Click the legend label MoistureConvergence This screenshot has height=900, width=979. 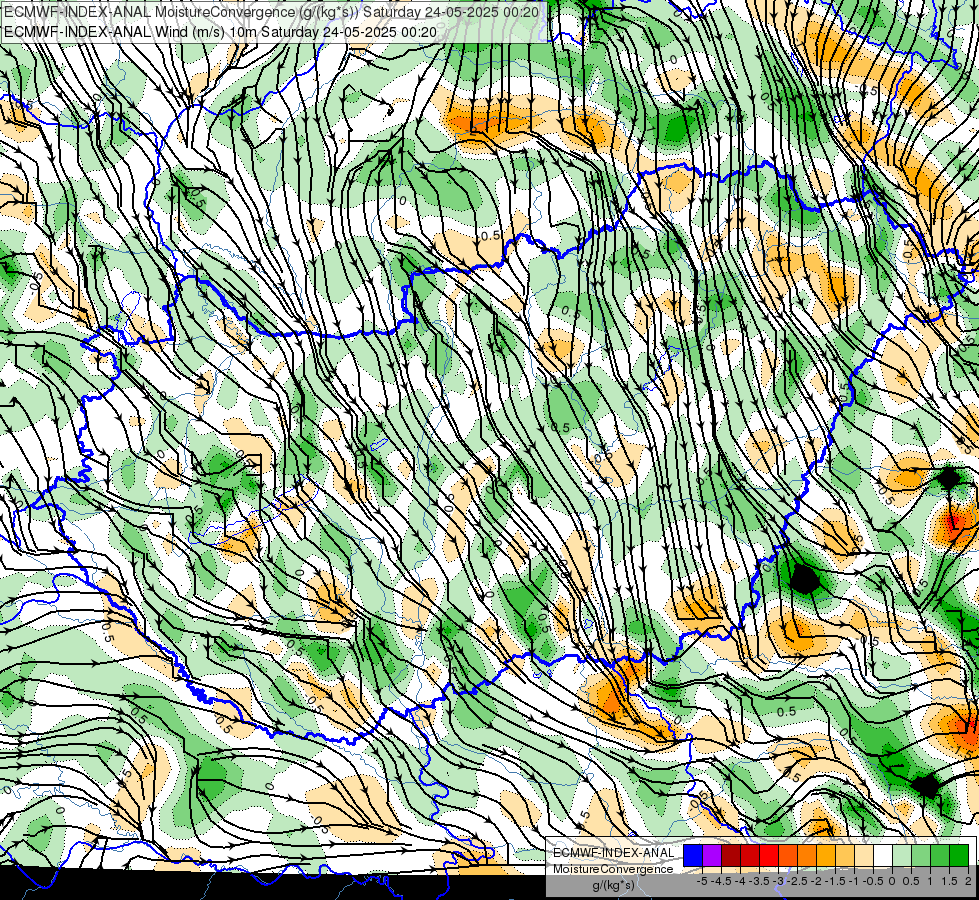click(613, 869)
